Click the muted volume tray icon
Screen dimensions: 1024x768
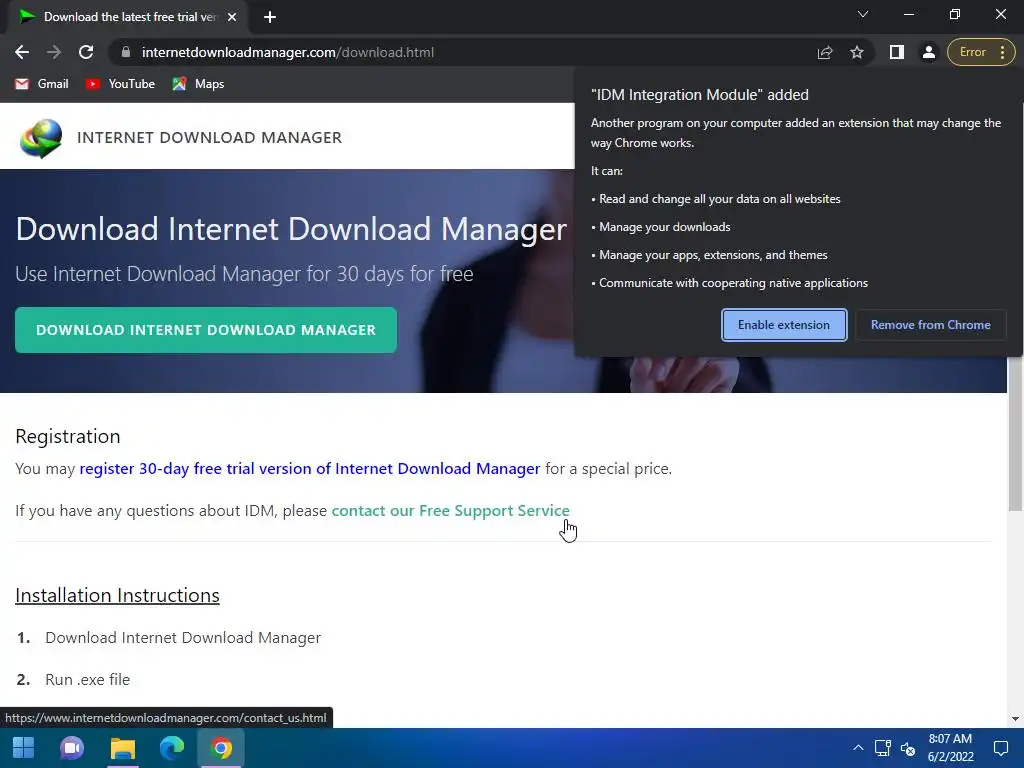[908, 748]
